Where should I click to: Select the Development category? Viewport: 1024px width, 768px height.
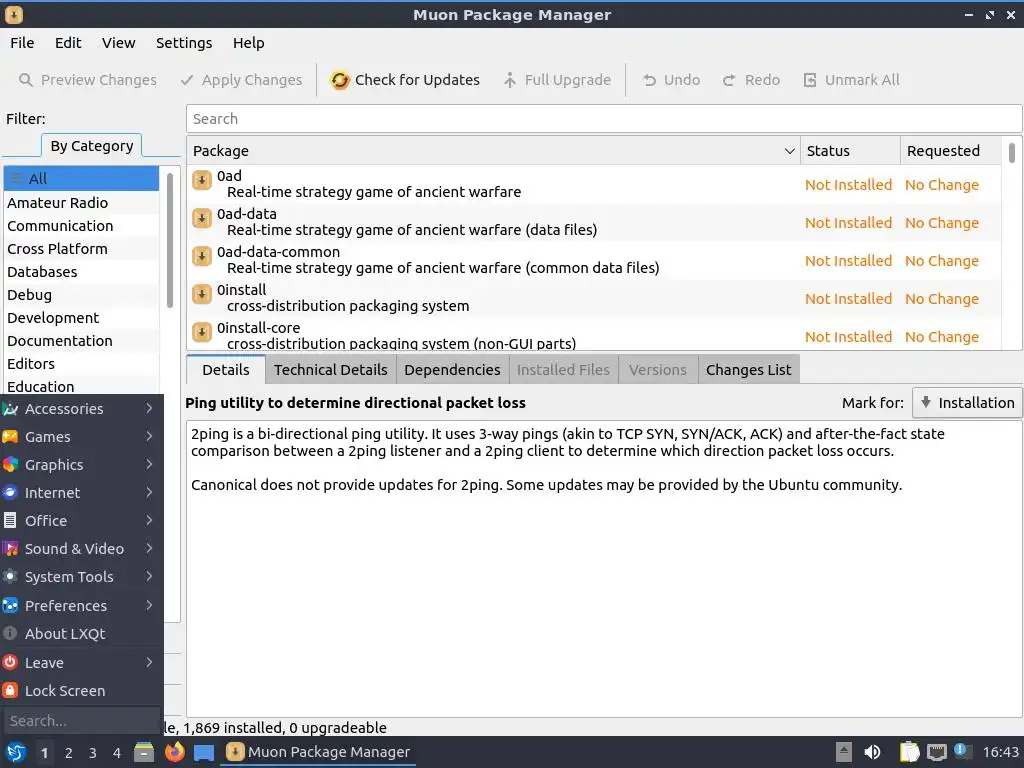(x=81, y=318)
